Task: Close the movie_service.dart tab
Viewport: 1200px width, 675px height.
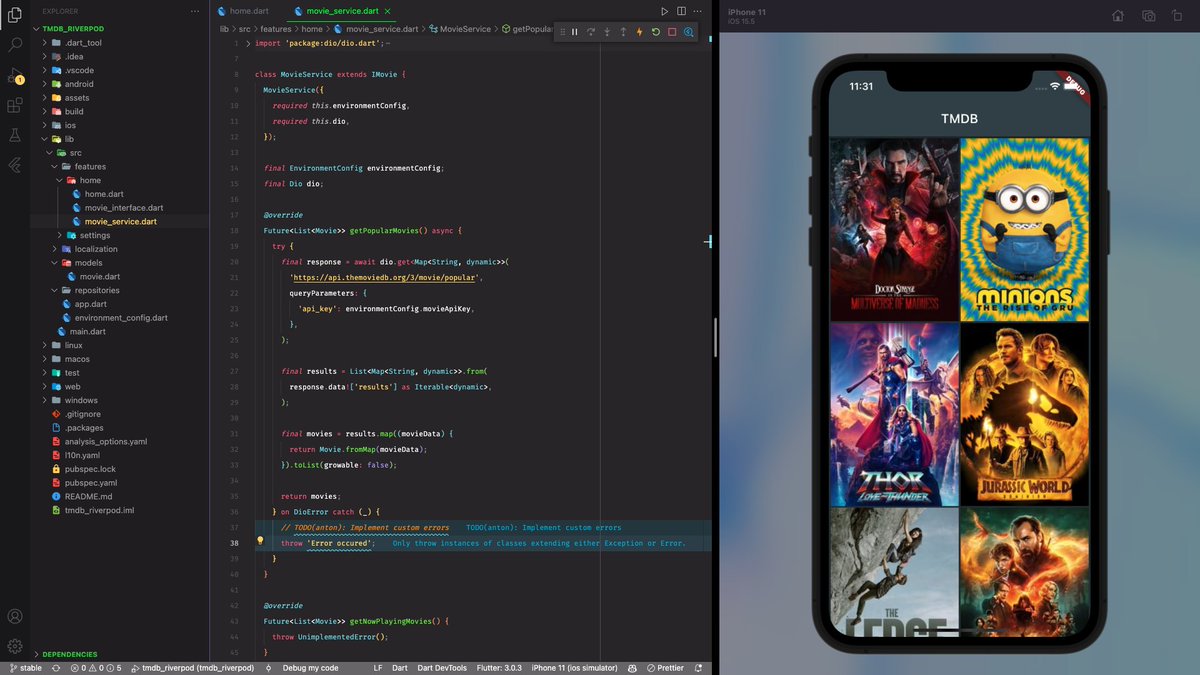Action: pos(387,11)
